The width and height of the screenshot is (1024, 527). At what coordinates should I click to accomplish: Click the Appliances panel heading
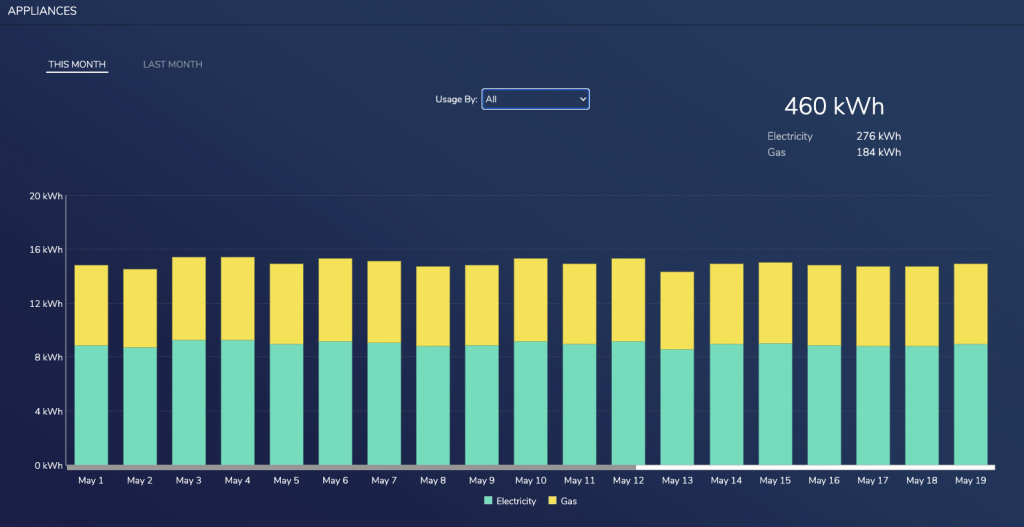pos(42,11)
